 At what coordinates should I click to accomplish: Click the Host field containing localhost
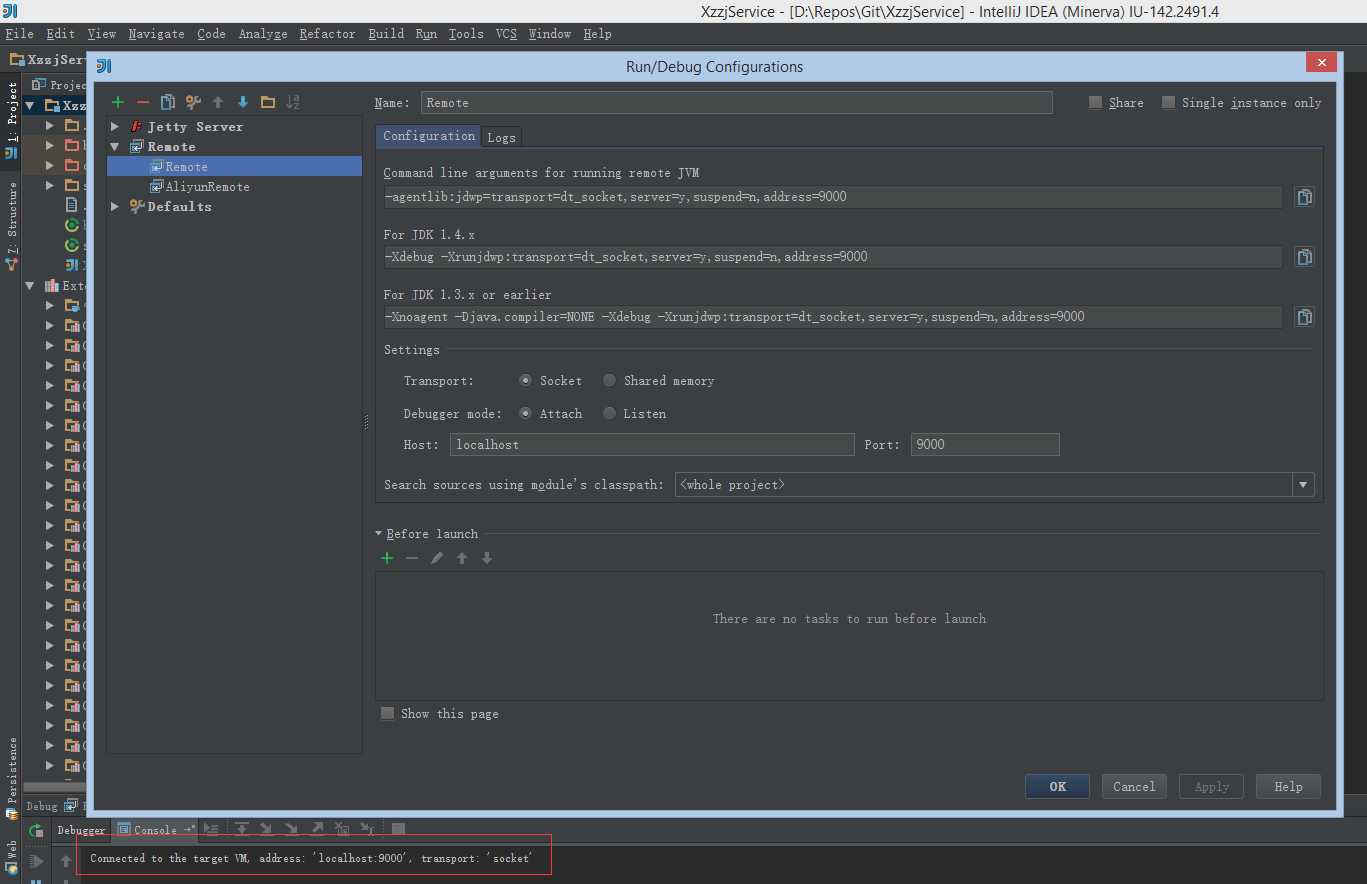(651, 445)
